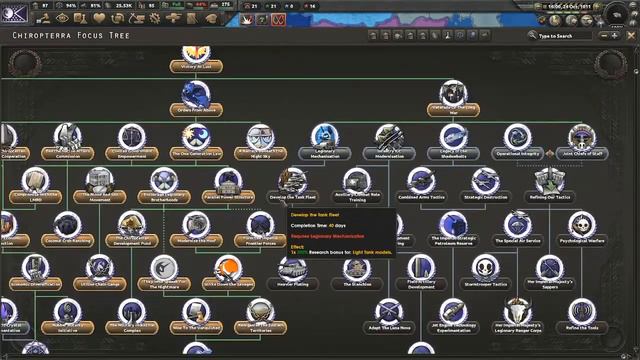This screenshot has width=640, height=360.
Task: Select the Operational Integrity focus
Action: [x=518, y=142]
